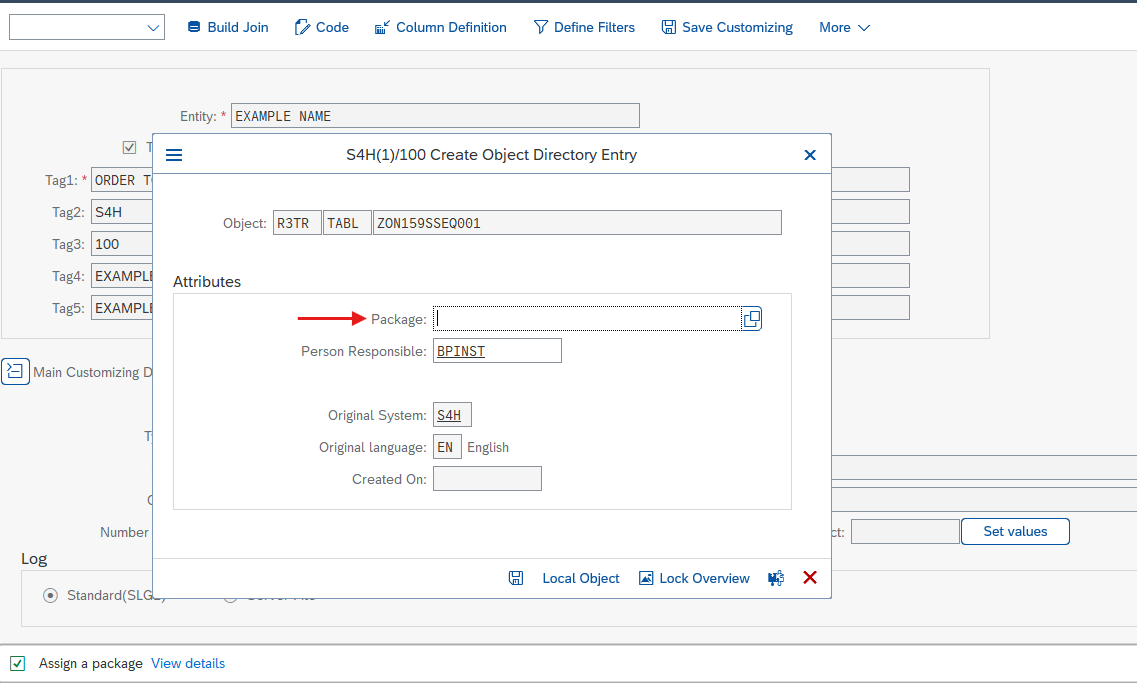Viewport: 1137px width, 683px height.
Task: Click the R3TR object type field
Action: coord(297,223)
